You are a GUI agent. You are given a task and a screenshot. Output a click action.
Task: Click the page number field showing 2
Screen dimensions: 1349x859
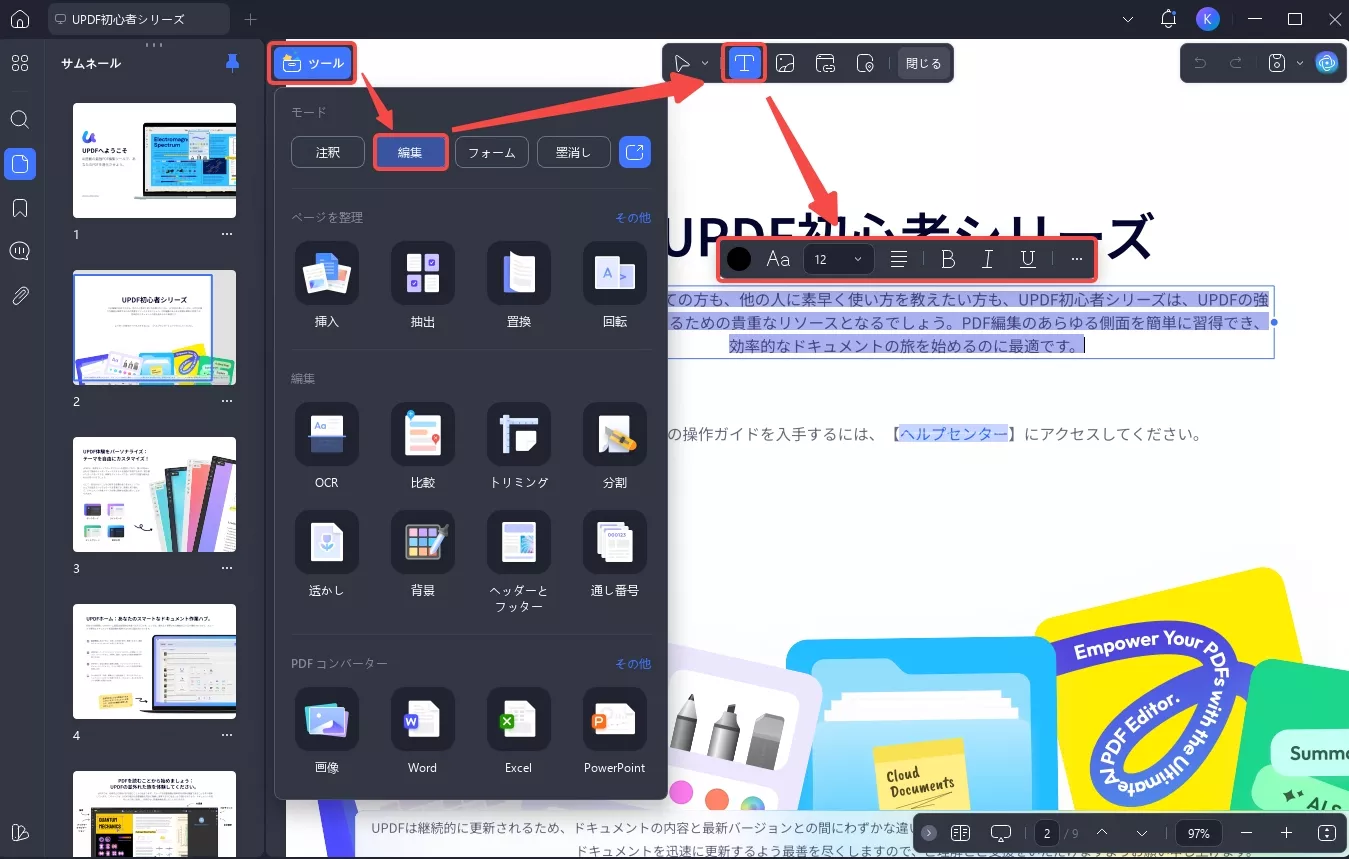click(x=1046, y=833)
